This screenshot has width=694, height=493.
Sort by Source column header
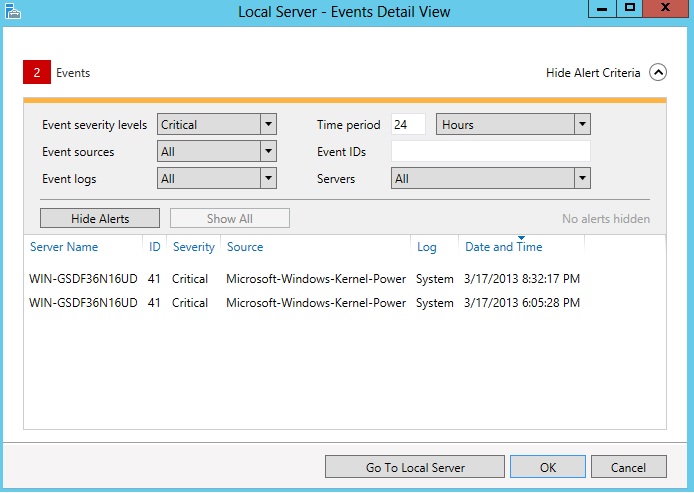[245, 247]
